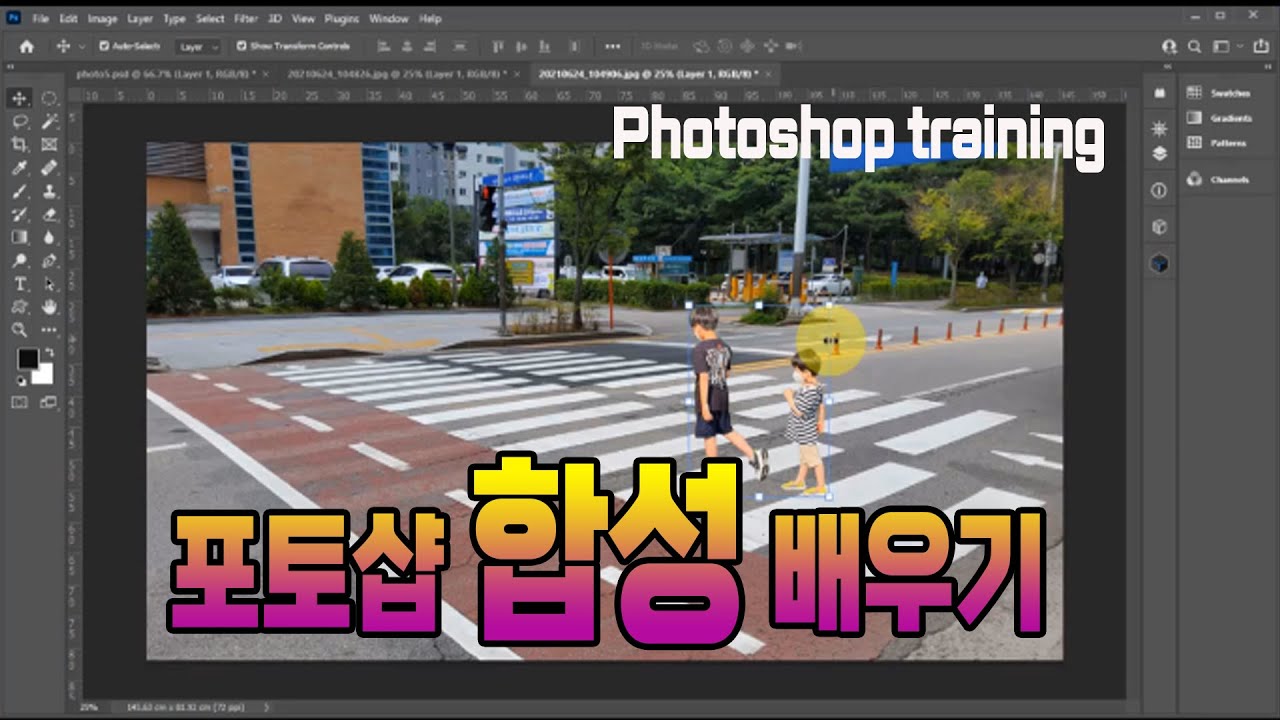Close the photo5.psd document tab

tap(267, 73)
